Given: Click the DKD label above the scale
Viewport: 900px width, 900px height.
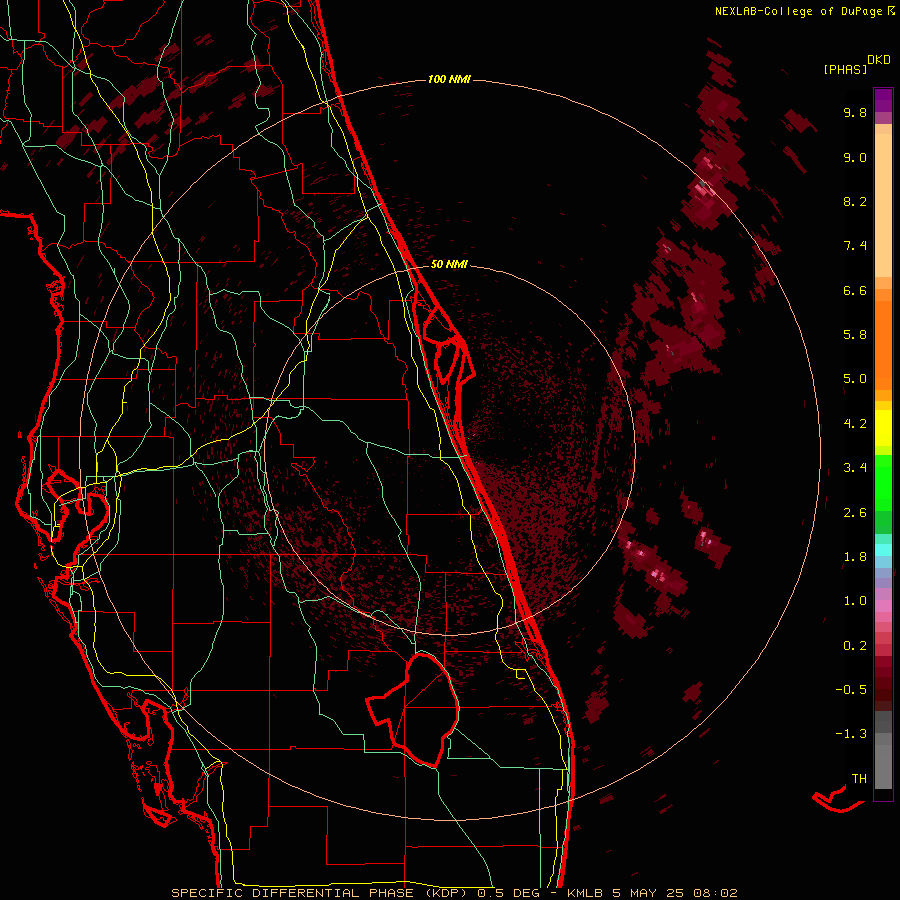Looking at the screenshot, I should 879,60.
